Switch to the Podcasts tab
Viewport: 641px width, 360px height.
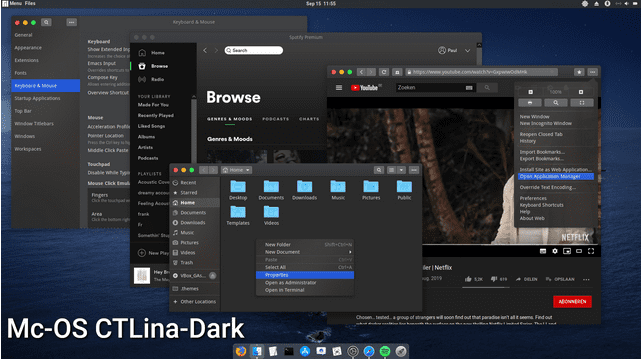tap(276, 119)
